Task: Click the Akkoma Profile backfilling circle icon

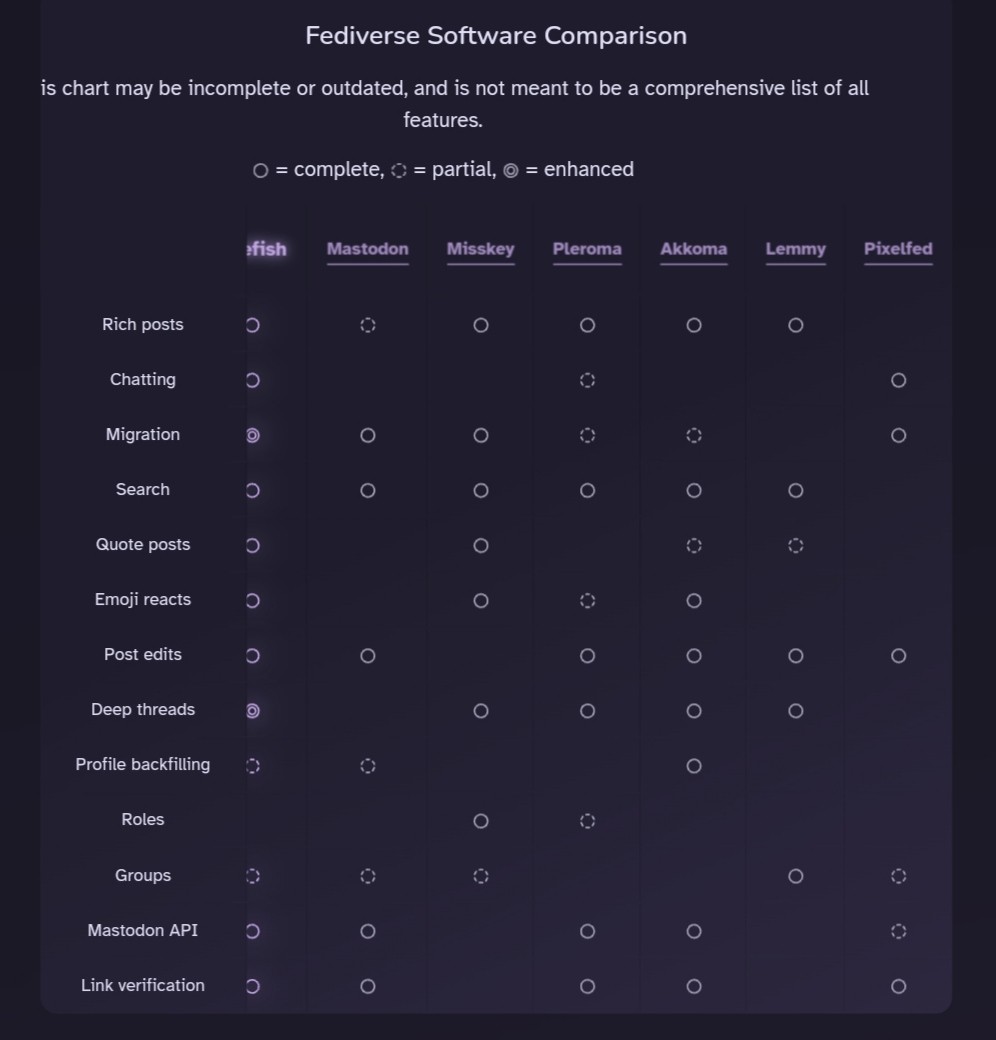Action: [x=694, y=765]
